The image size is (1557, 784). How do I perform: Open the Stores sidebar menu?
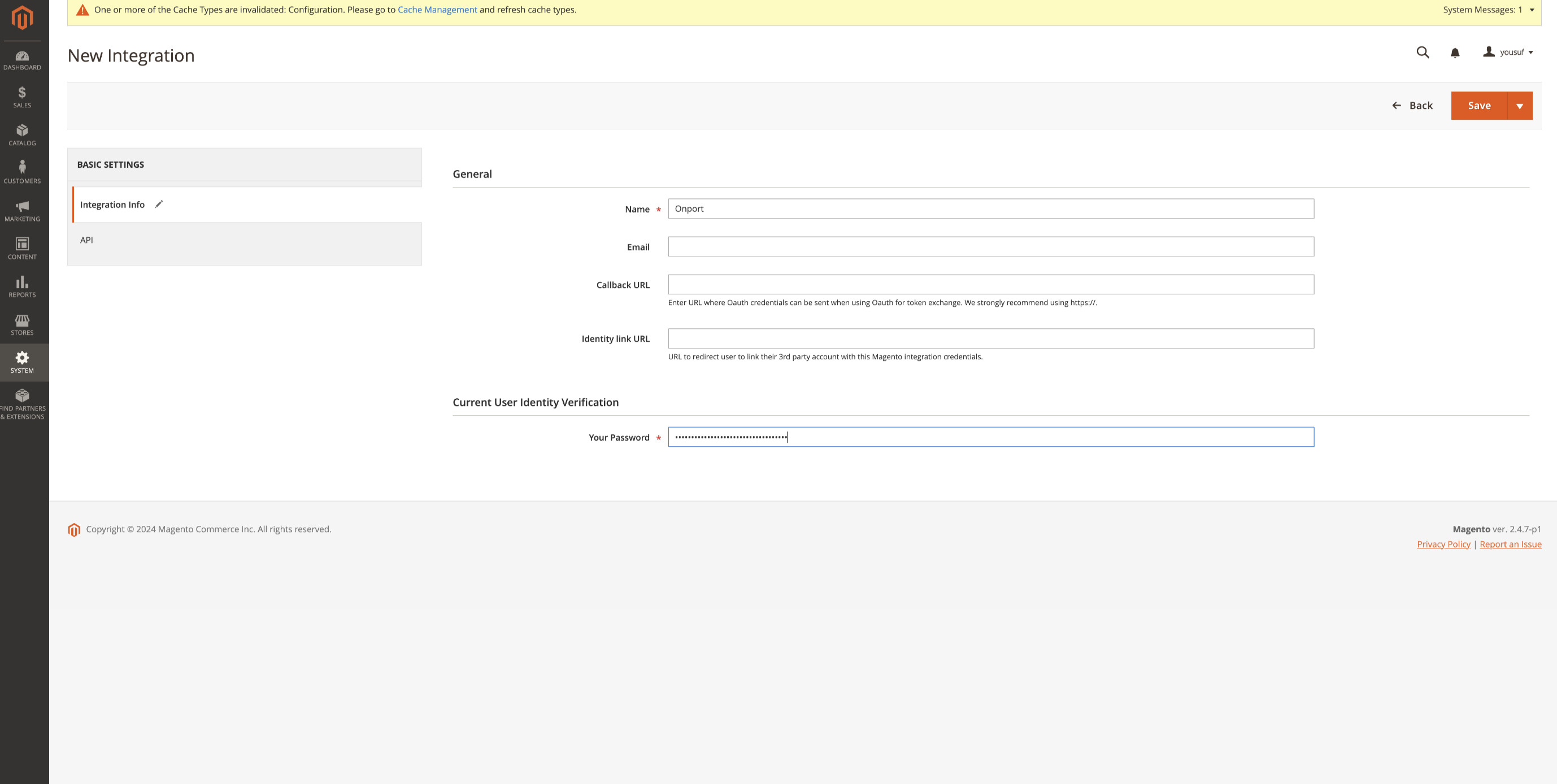coord(23,325)
